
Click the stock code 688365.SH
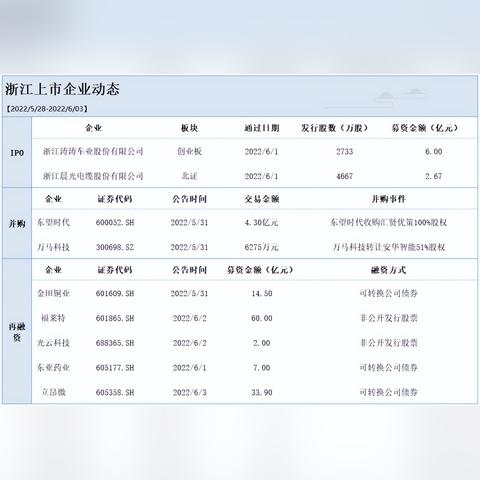(x=115, y=343)
